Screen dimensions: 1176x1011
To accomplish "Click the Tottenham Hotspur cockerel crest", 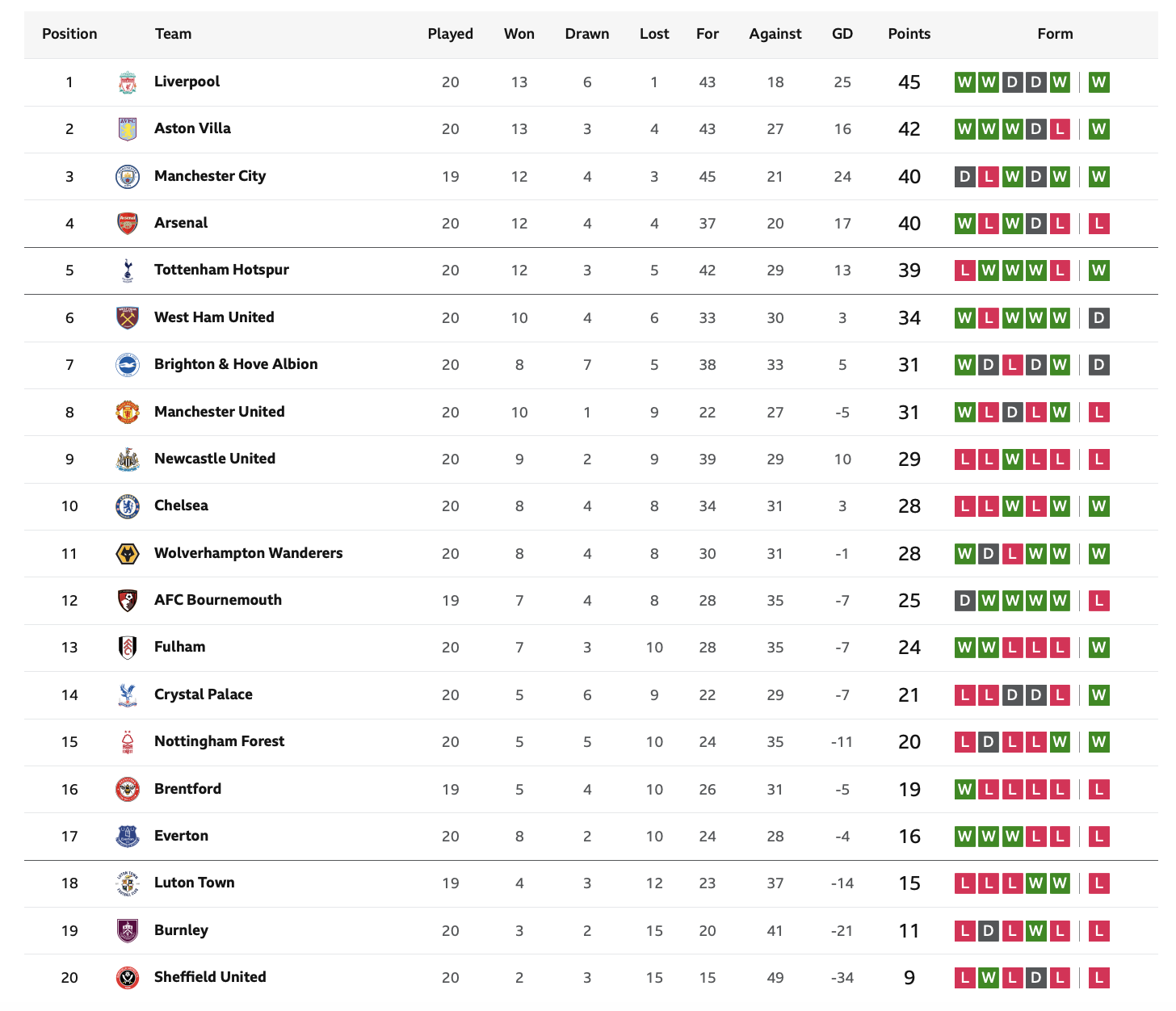I will click(128, 271).
